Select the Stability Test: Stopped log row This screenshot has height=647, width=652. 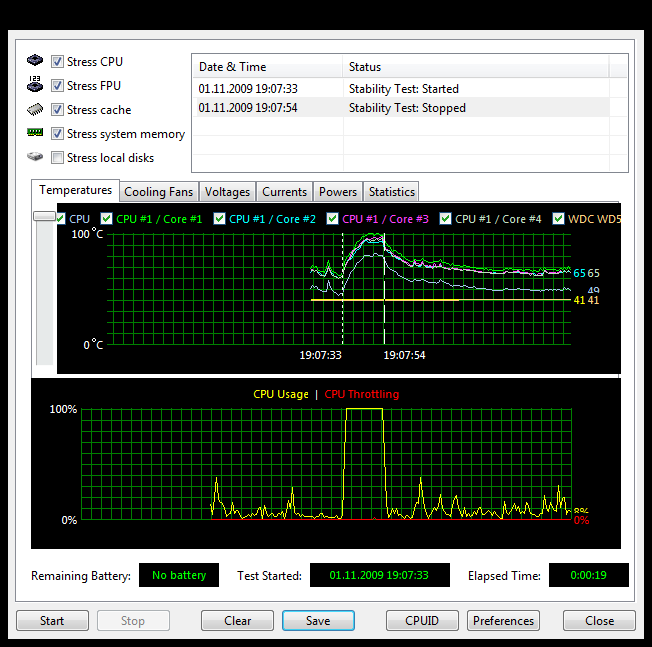click(401, 108)
